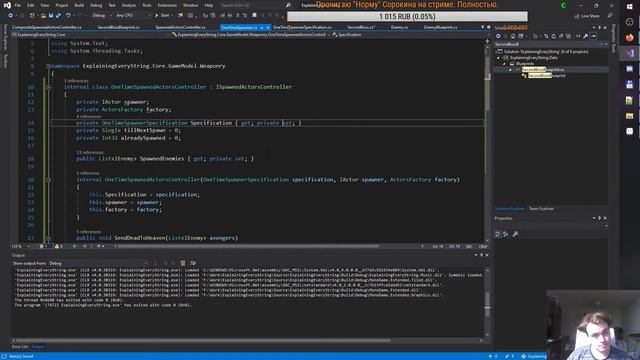Screen dimensions: 640x360
Task: Open the Windows Start button
Action: tap(629, 7)
